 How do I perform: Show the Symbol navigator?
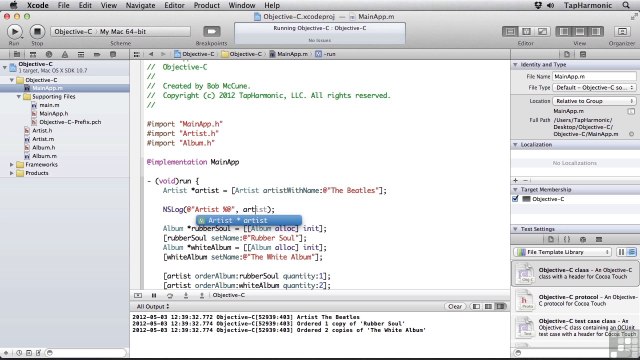pos(33,54)
